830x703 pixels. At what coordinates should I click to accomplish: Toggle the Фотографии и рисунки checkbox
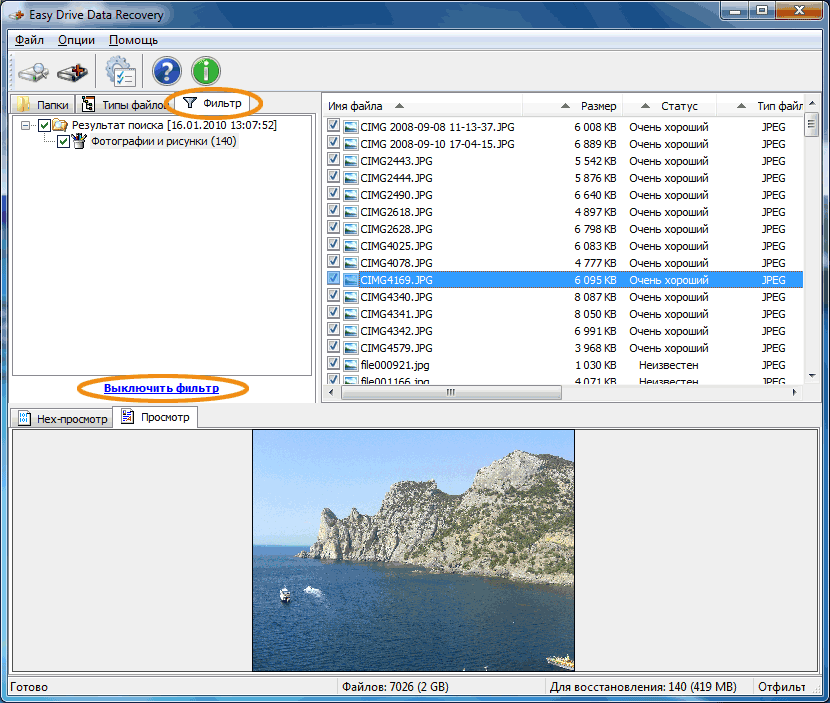(x=64, y=141)
